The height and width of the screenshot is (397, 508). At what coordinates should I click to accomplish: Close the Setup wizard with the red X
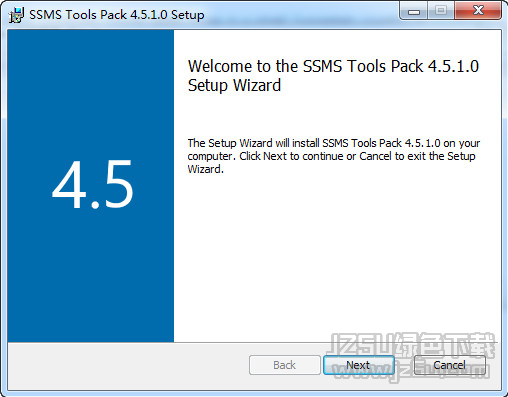tap(478, 11)
